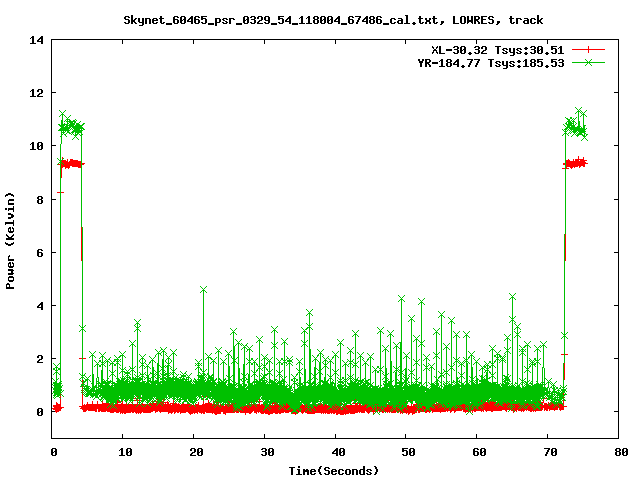Click x-axis tick label 10
Viewport: 640px width, 480px height.
[125, 452]
